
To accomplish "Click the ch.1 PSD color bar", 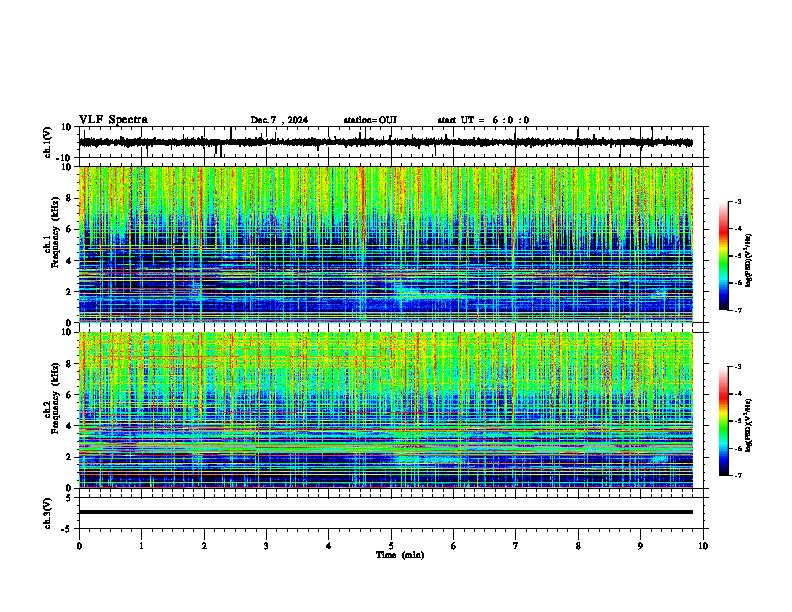I will [x=723, y=255].
